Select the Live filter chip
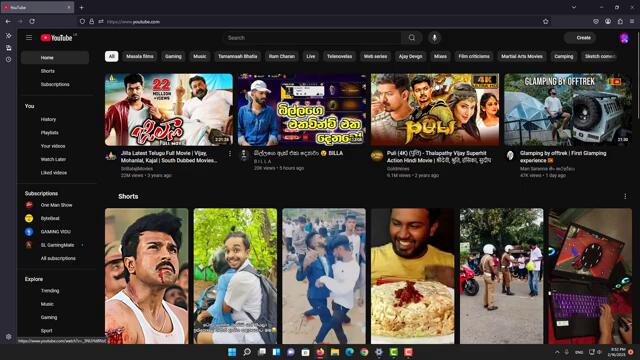The image size is (640, 360). tap(311, 56)
